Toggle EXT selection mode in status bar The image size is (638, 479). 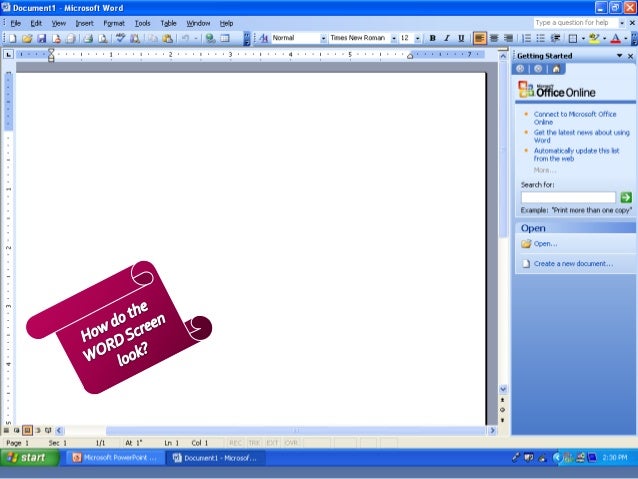pyautogui.click(x=272, y=443)
